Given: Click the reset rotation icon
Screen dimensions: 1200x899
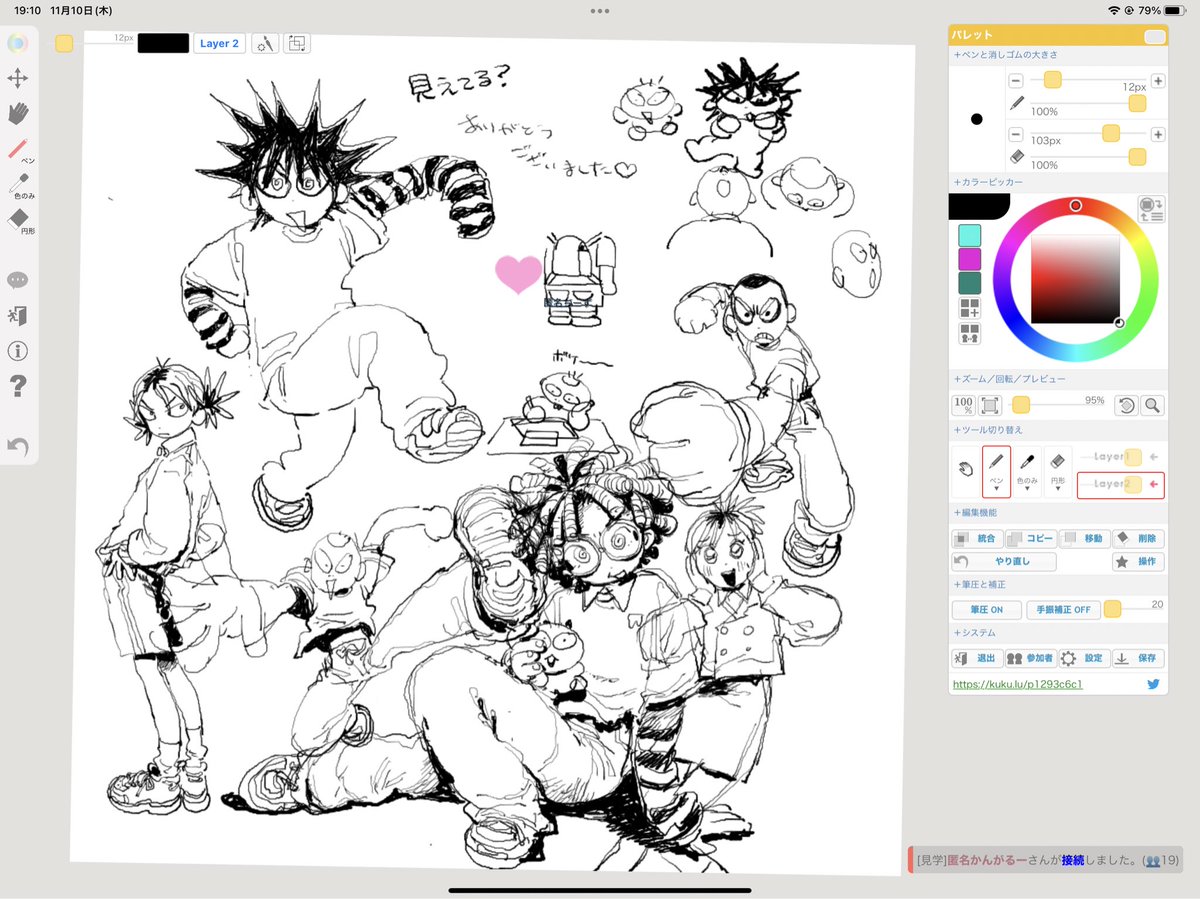Looking at the screenshot, I should tap(1126, 405).
